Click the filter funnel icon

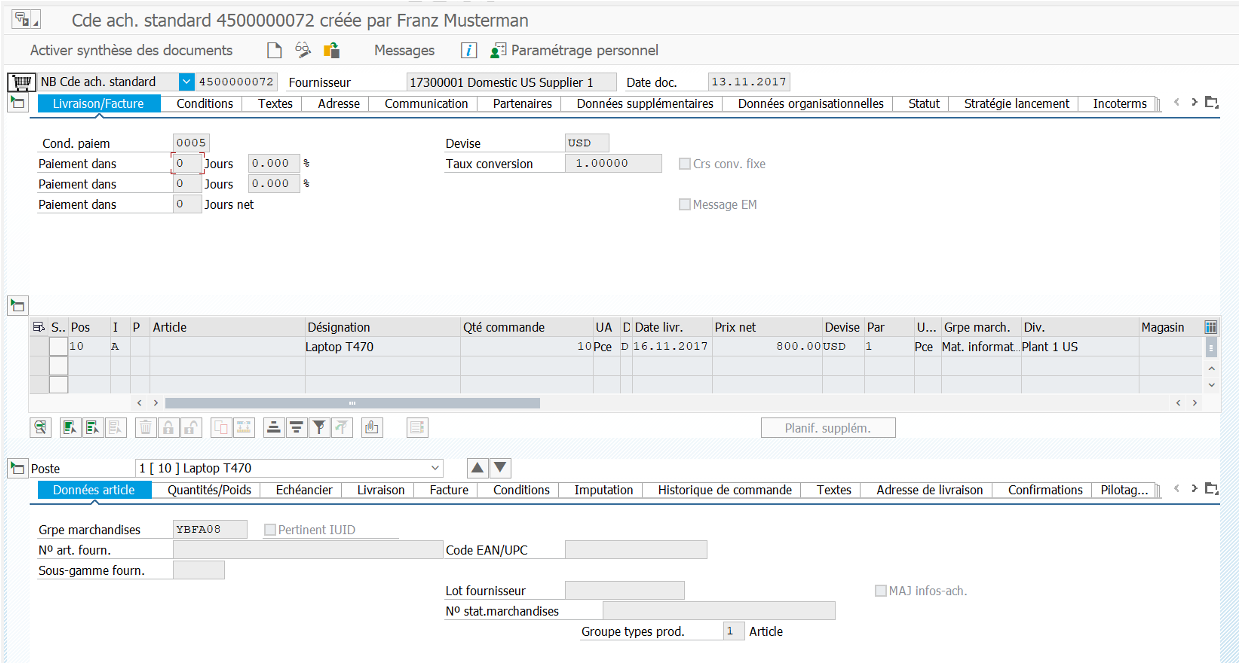coord(319,428)
